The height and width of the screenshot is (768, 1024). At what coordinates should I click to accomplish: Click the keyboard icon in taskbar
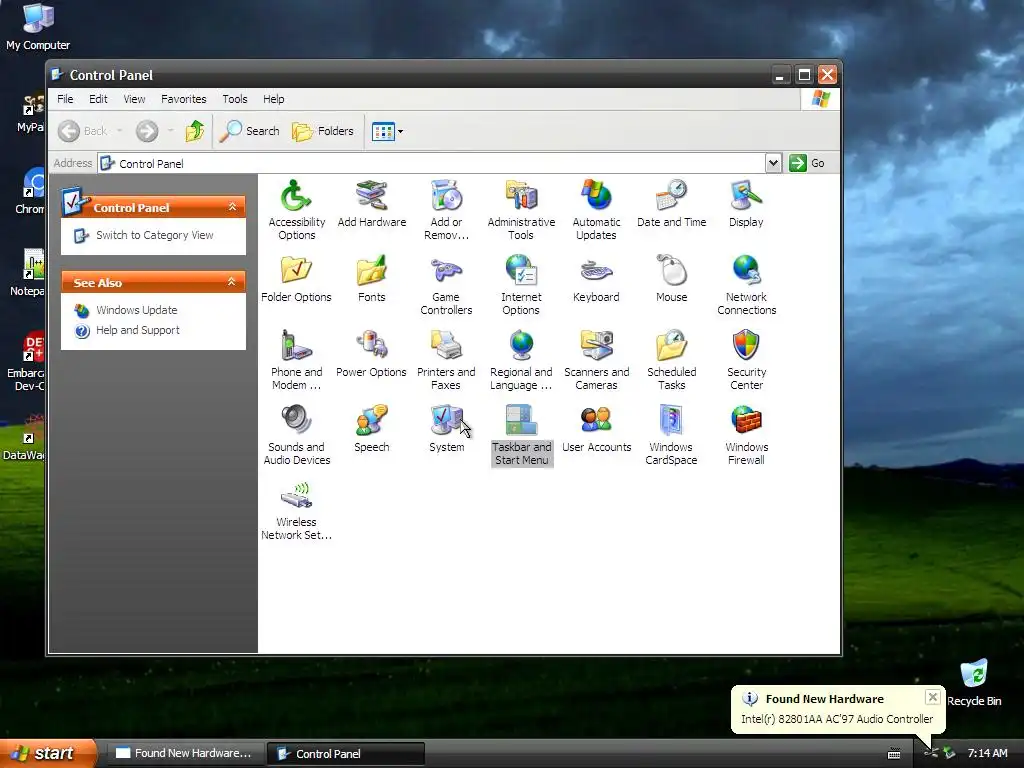pos(894,754)
